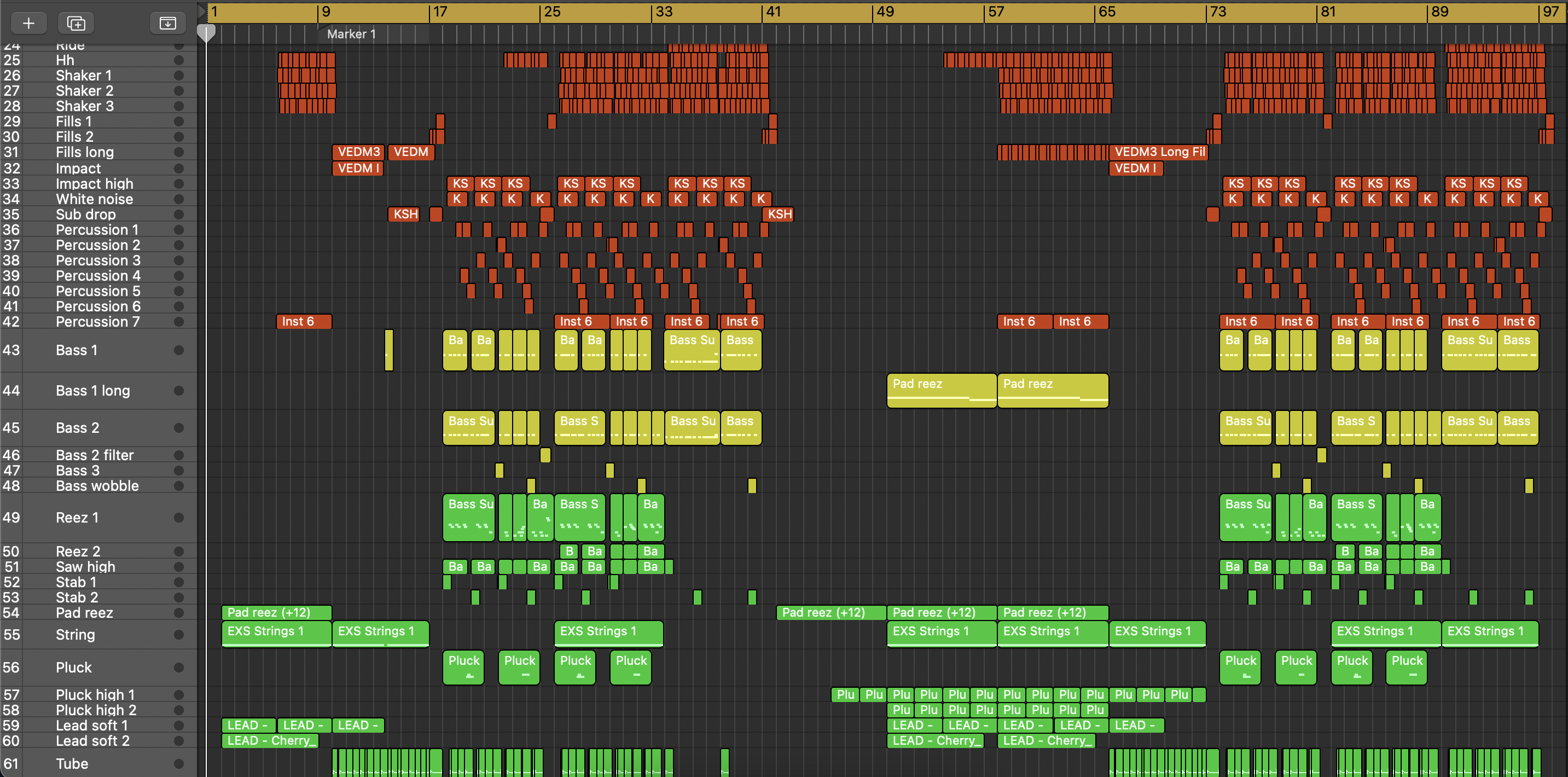Select the Percussion 4 track header
Viewport: 1568px width, 777px height.
click(x=97, y=276)
